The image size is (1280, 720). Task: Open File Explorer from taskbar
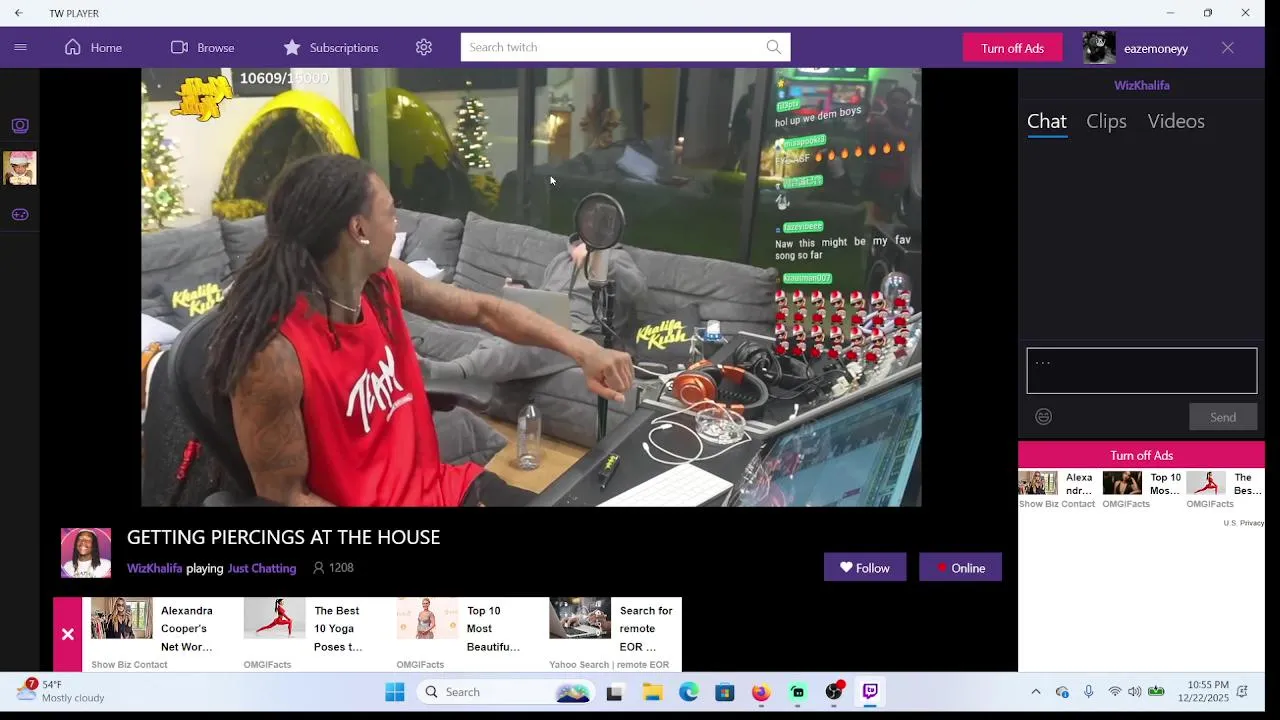point(652,692)
